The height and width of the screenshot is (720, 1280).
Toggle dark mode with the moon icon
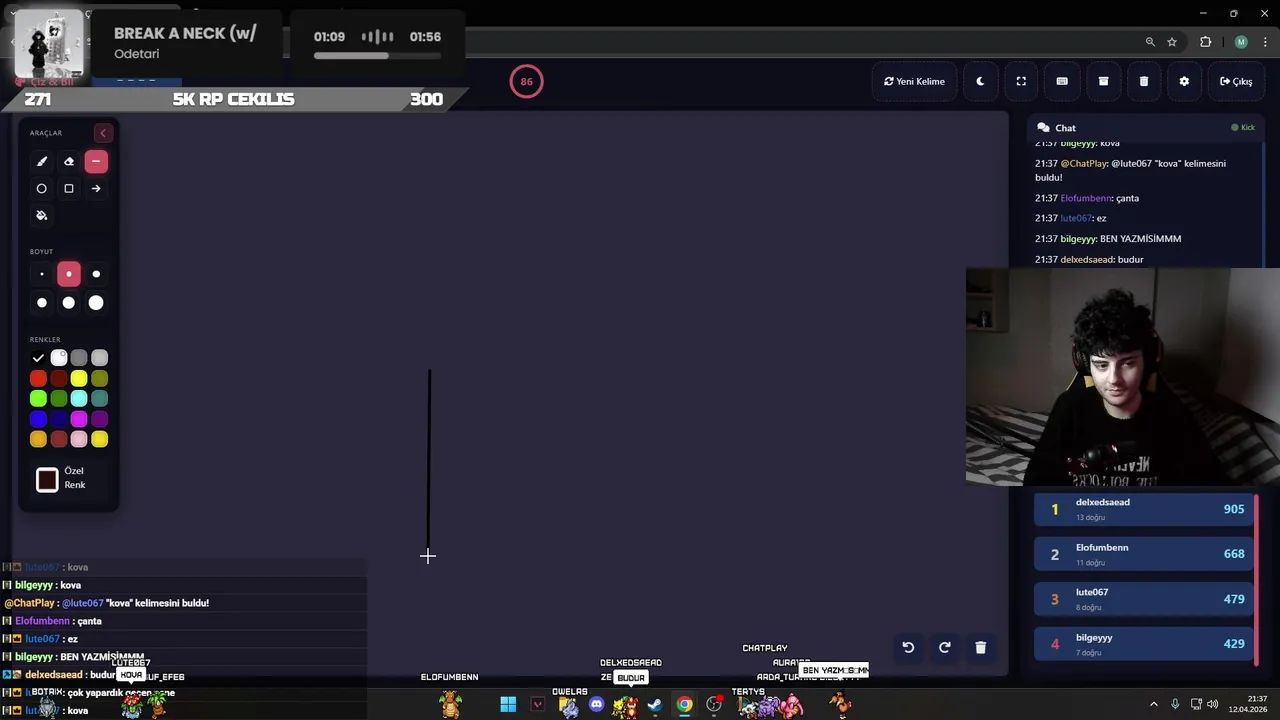click(980, 81)
